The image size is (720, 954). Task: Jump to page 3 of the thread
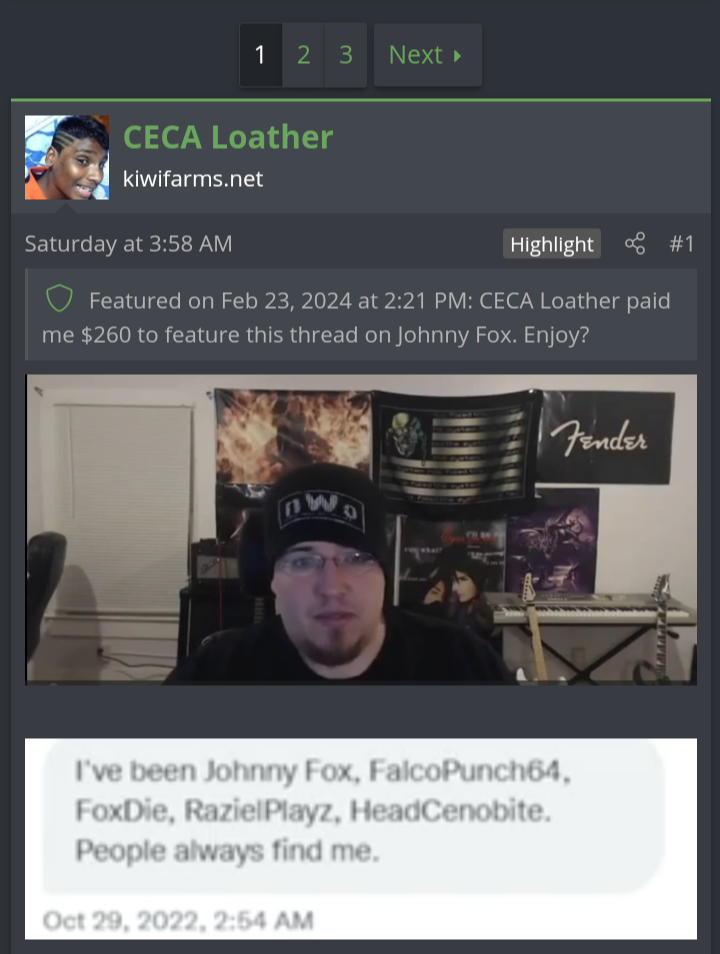click(346, 55)
